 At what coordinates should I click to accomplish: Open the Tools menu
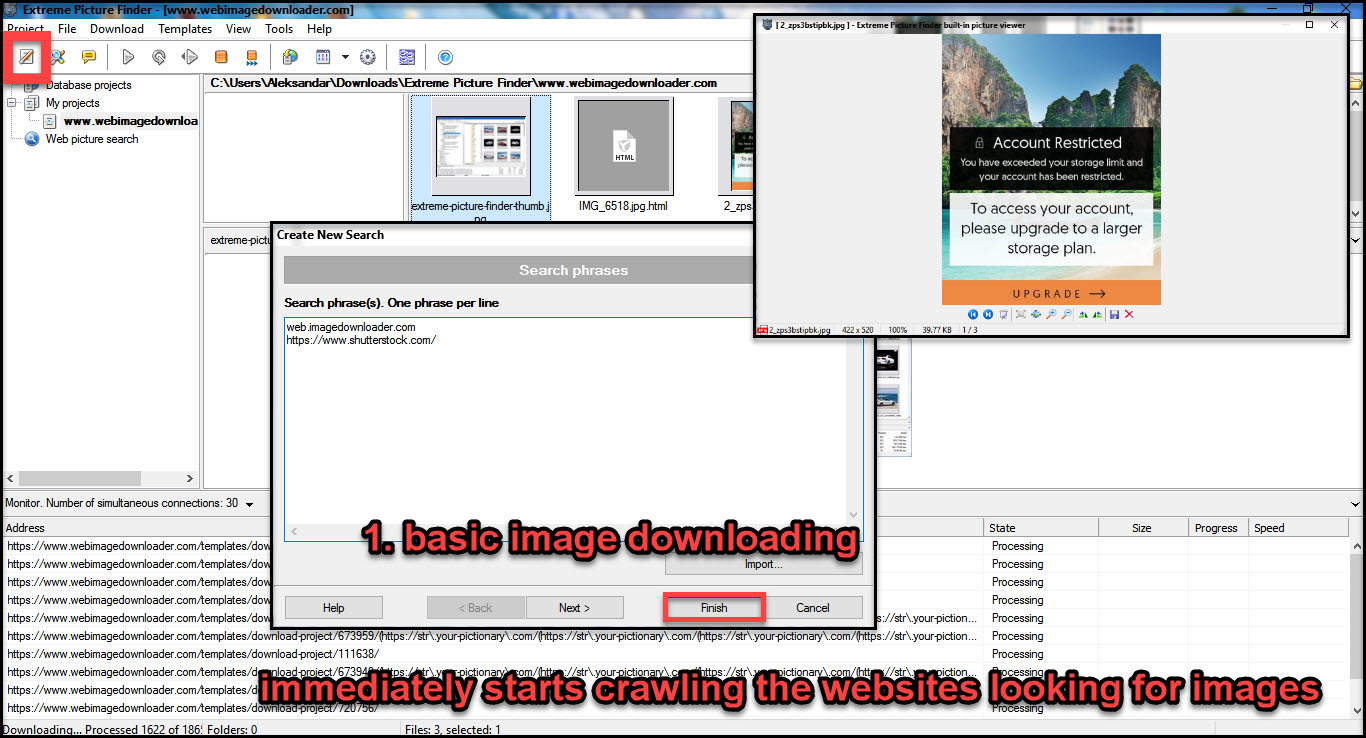pyautogui.click(x=279, y=29)
